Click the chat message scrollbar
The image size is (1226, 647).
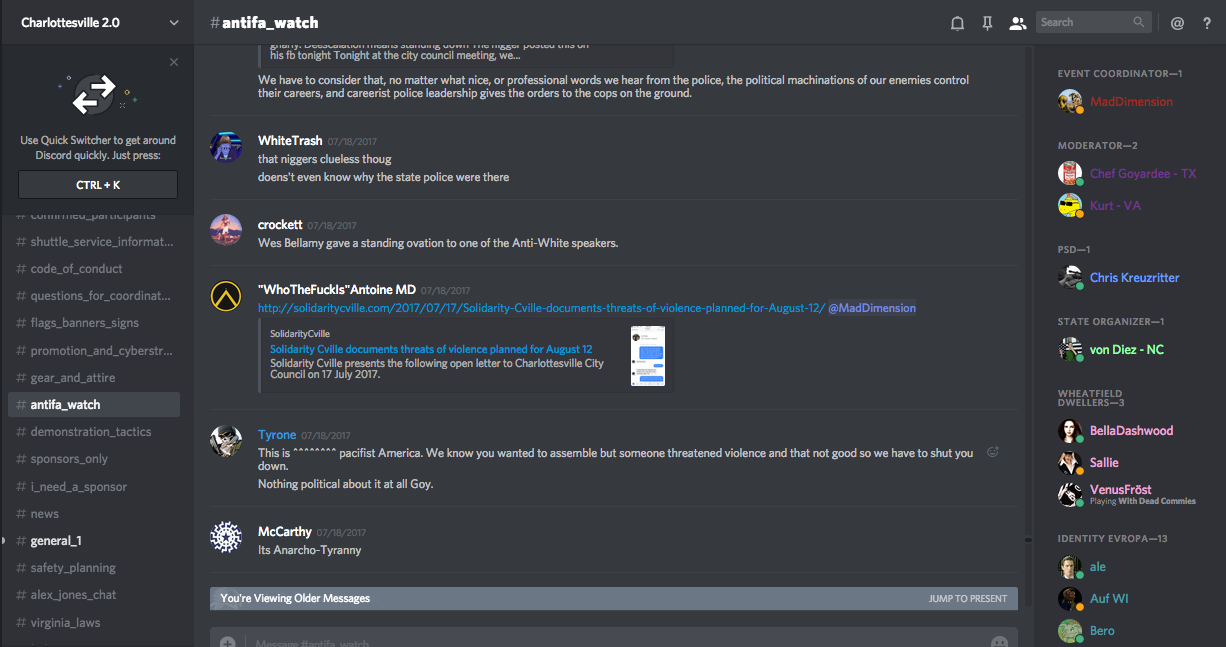1027,540
